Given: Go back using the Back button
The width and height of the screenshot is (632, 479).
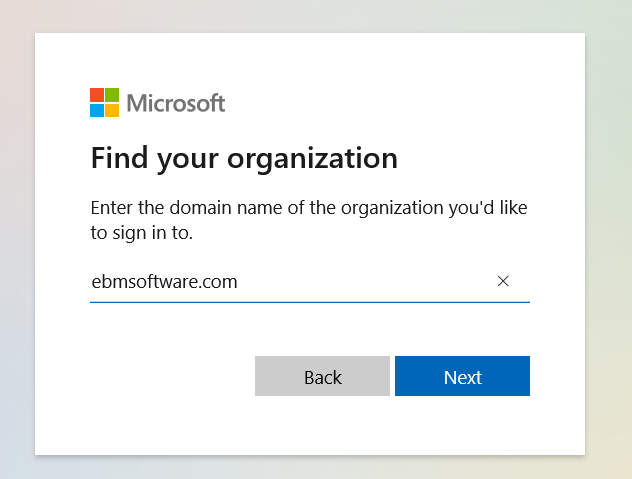Looking at the screenshot, I should [x=322, y=376].
